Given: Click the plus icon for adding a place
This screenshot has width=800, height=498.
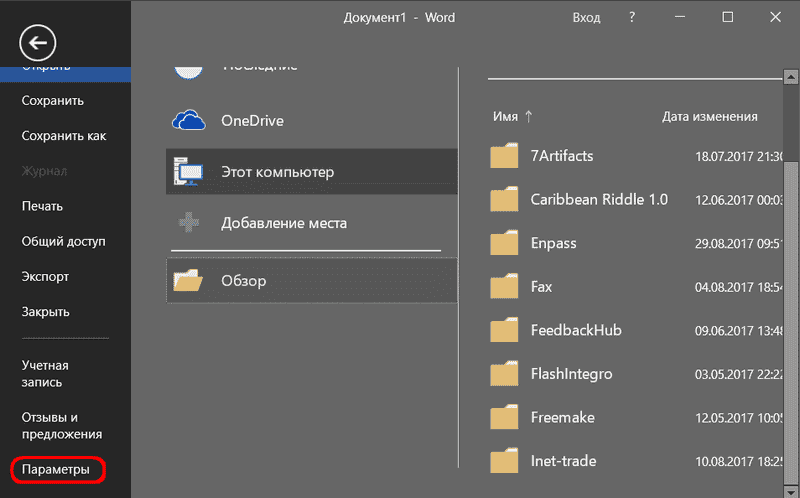Looking at the screenshot, I should 189,223.
